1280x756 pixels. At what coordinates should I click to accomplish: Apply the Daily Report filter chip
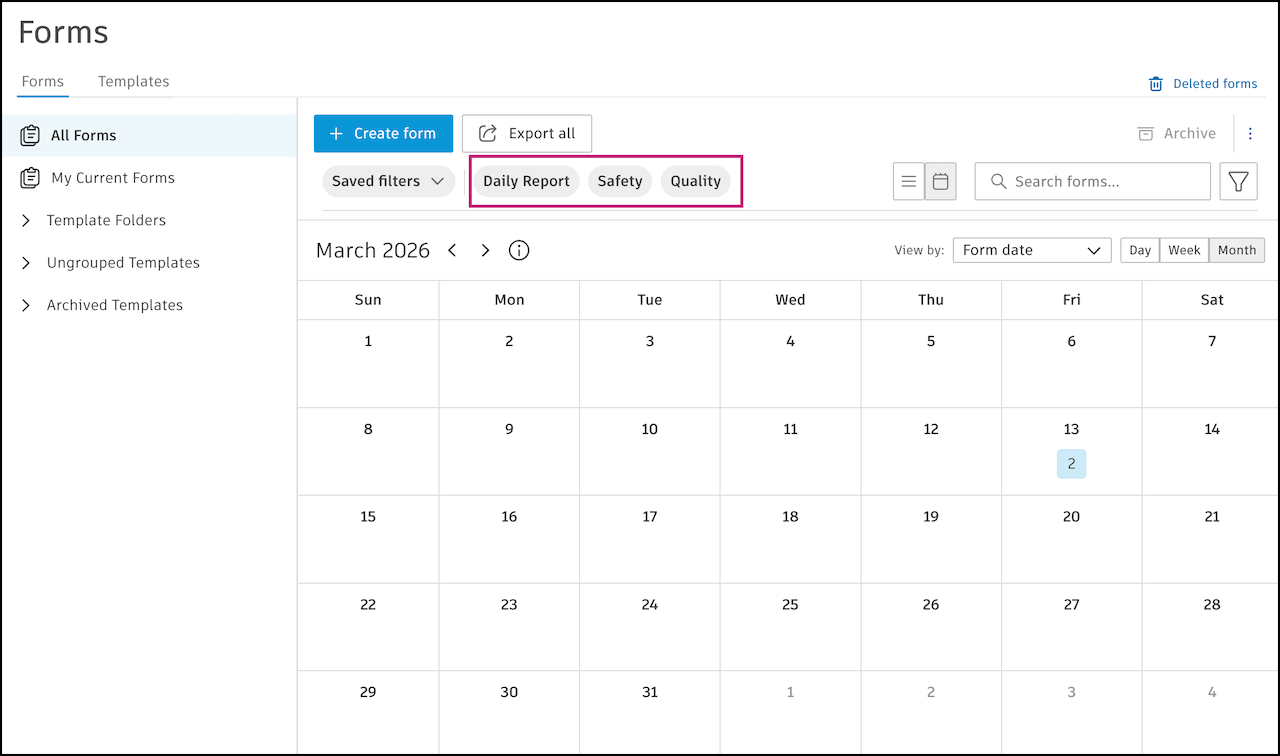526,181
